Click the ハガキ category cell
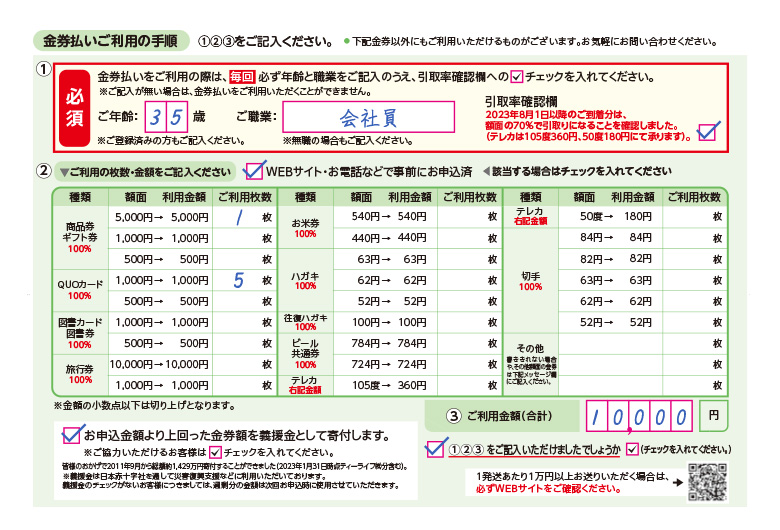 [305, 280]
